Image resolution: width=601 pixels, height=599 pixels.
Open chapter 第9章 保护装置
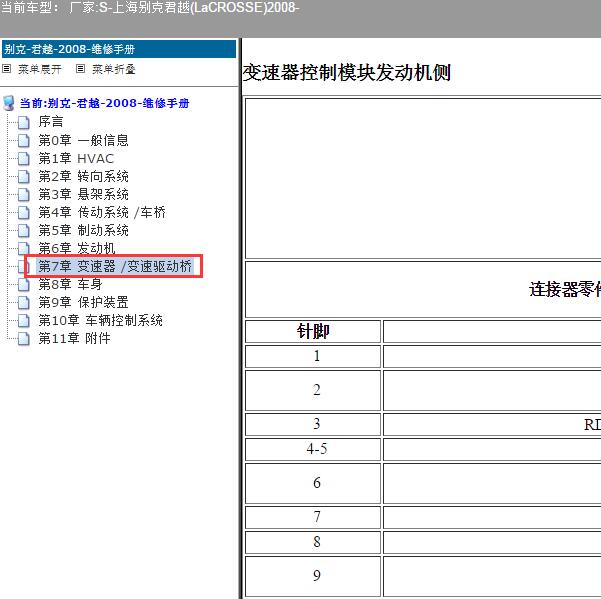pos(84,302)
